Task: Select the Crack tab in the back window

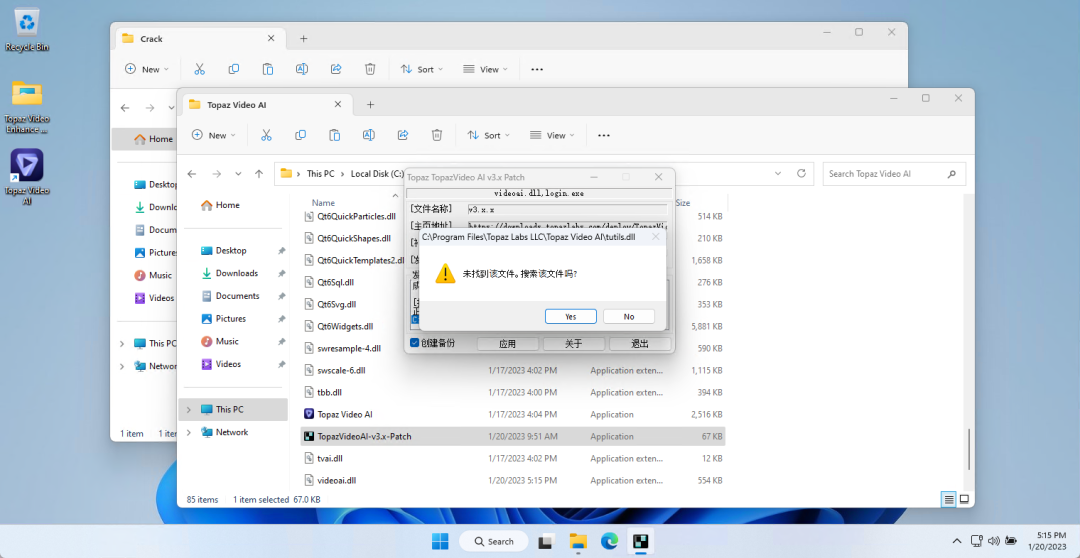Action: click(199, 39)
